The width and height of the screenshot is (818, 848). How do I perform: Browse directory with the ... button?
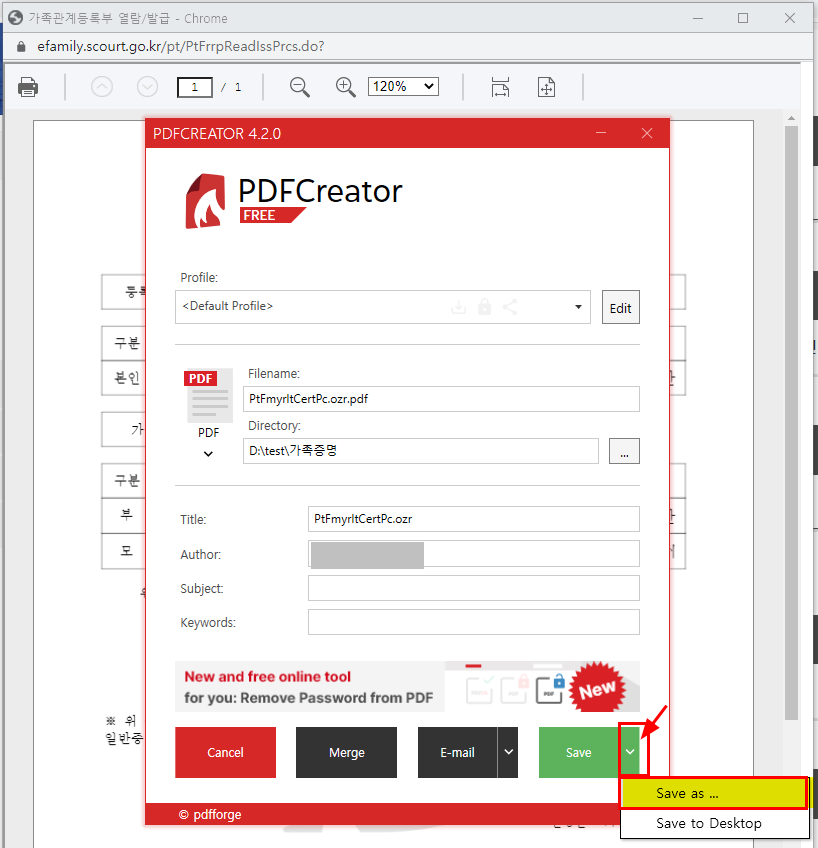pos(624,451)
